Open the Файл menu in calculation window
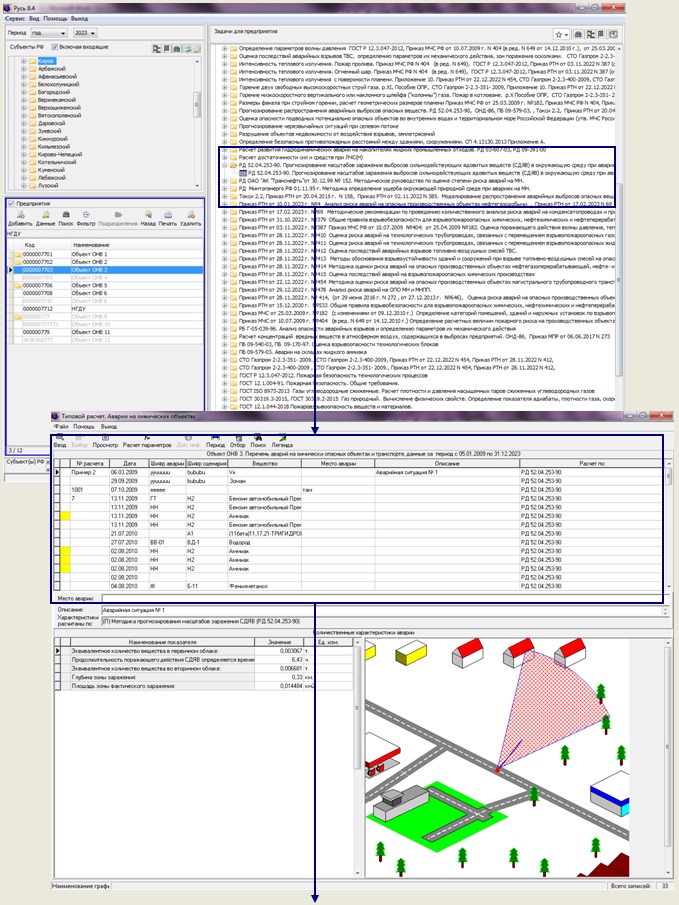This screenshot has width=679, height=905. tap(62, 427)
